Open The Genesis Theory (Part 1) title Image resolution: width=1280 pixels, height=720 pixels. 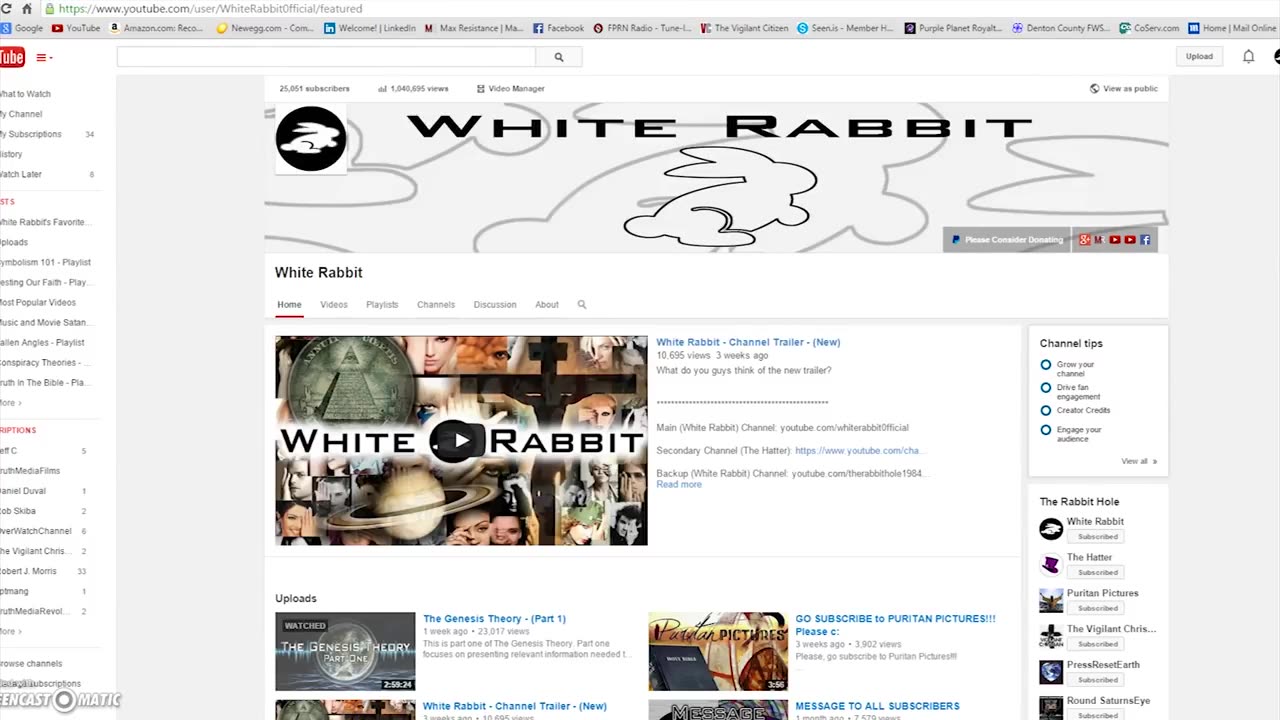pos(494,619)
